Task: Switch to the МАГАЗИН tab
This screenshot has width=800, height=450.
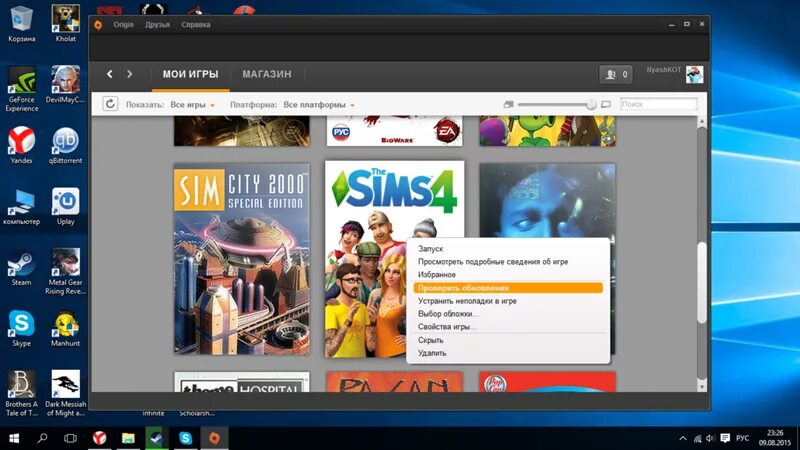Action: (267, 74)
